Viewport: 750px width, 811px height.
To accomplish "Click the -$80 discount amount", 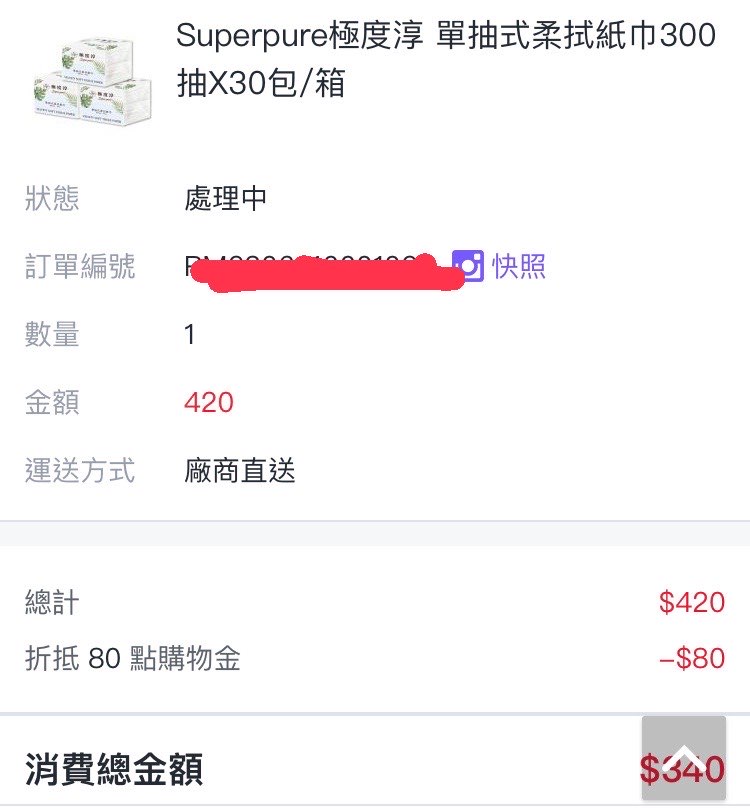I will point(691,659).
